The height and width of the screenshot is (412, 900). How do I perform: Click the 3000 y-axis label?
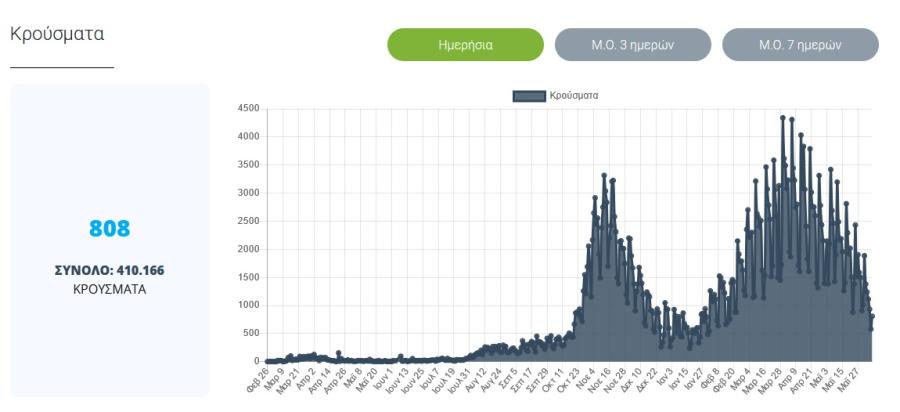tap(248, 193)
